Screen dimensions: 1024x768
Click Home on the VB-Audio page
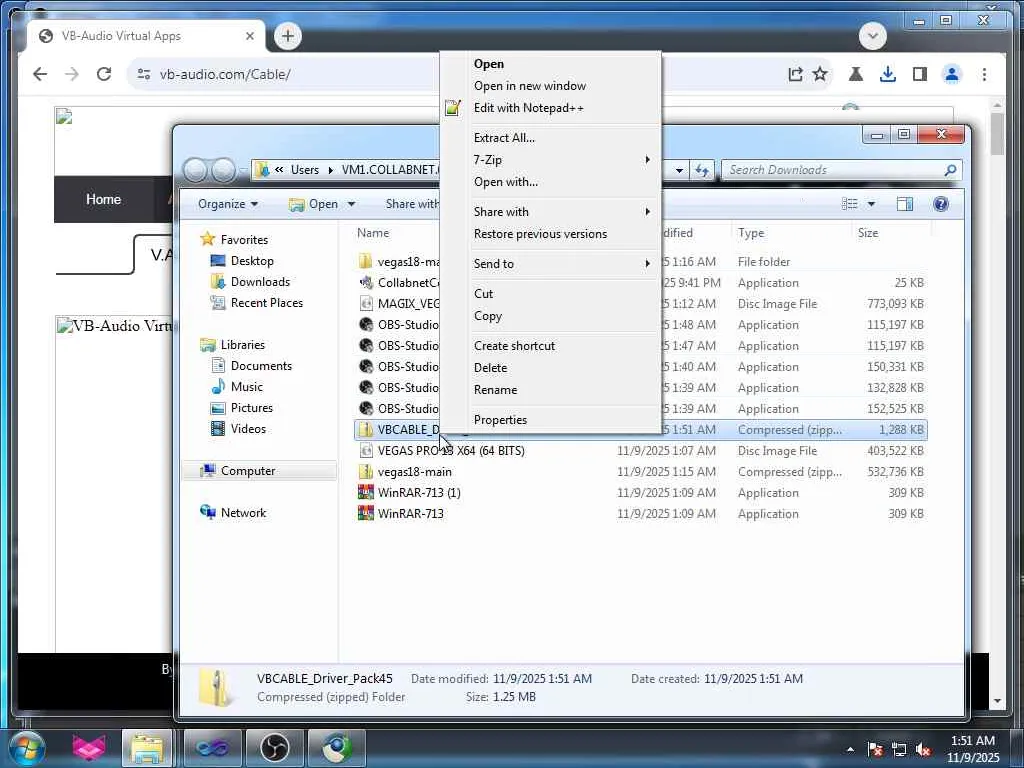pos(103,199)
